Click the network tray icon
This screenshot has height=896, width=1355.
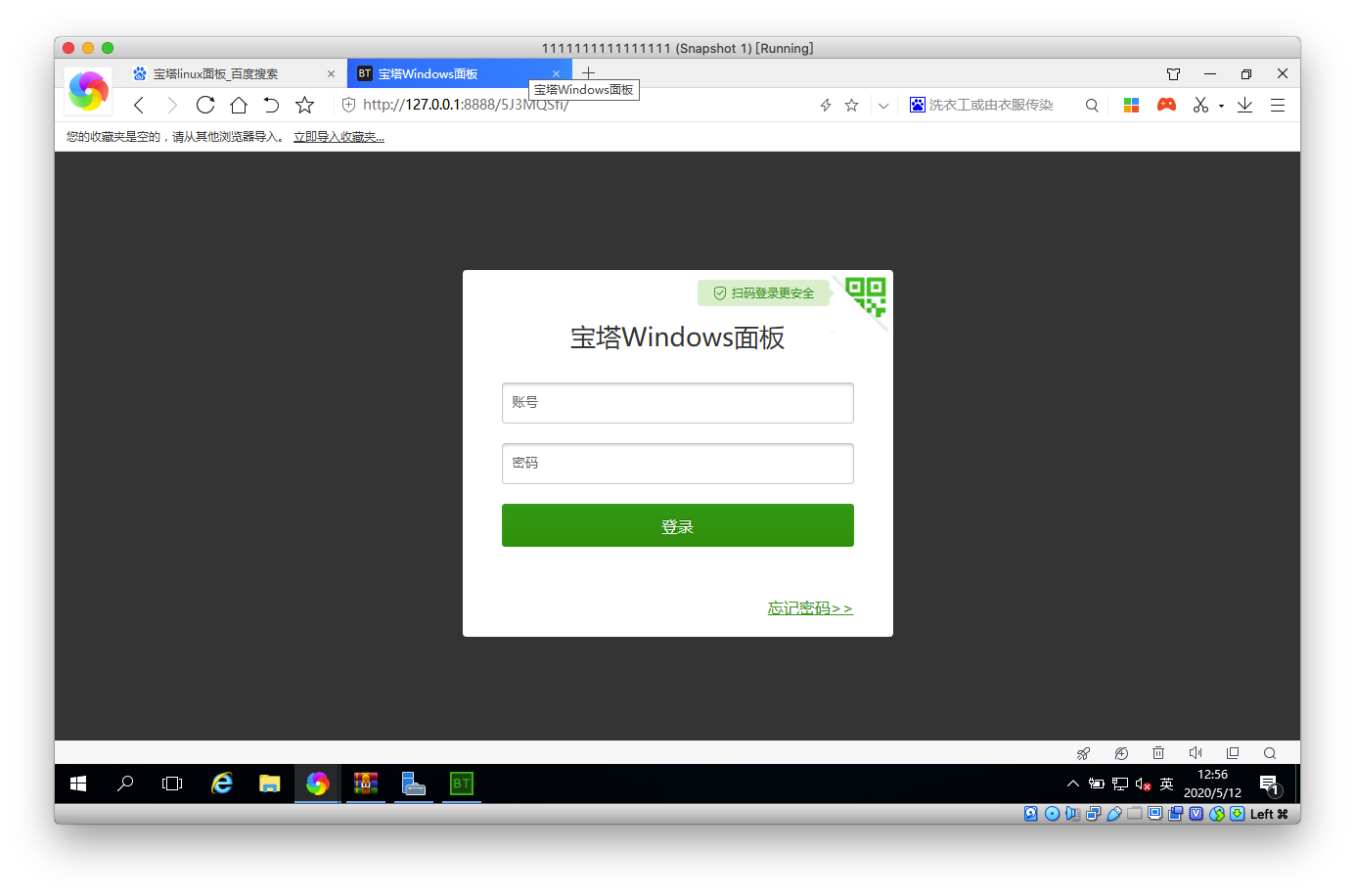tap(1120, 784)
